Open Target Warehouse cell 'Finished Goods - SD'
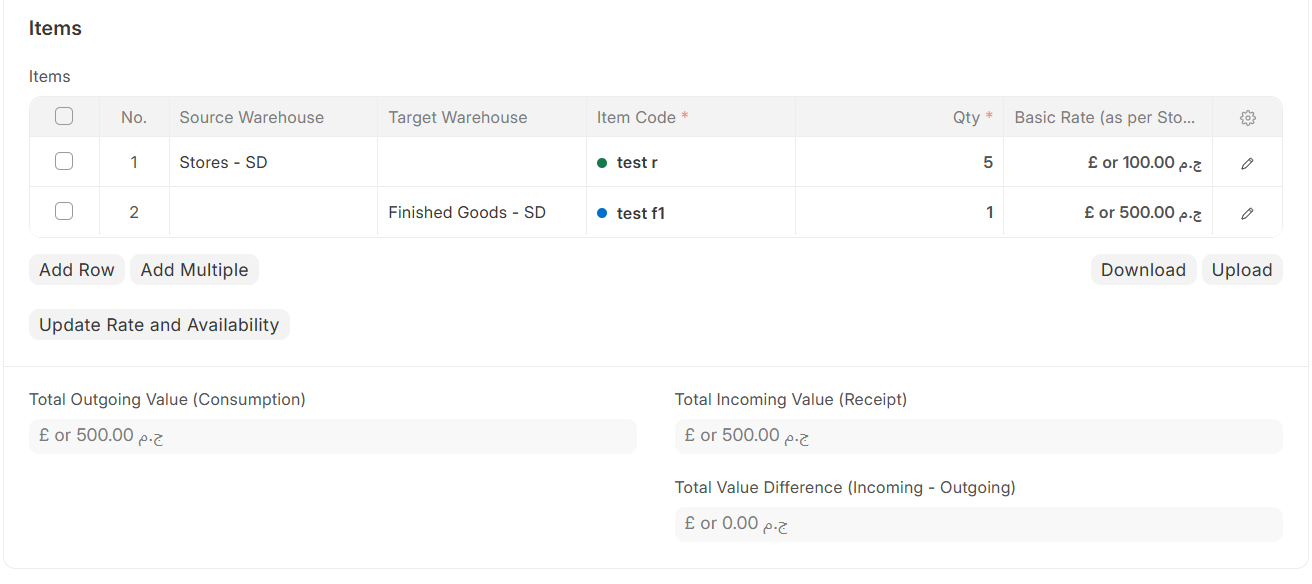 coord(467,212)
